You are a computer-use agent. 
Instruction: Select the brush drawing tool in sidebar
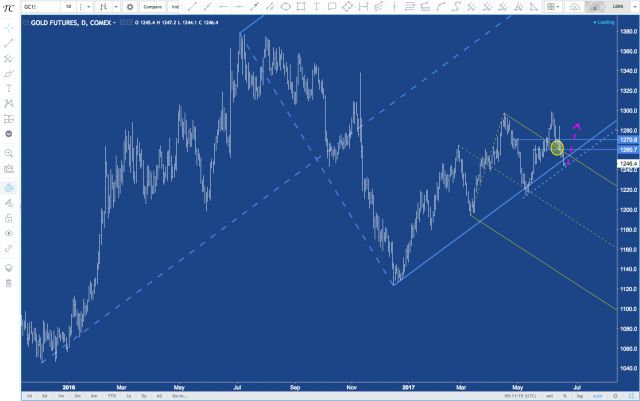point(9,74)
